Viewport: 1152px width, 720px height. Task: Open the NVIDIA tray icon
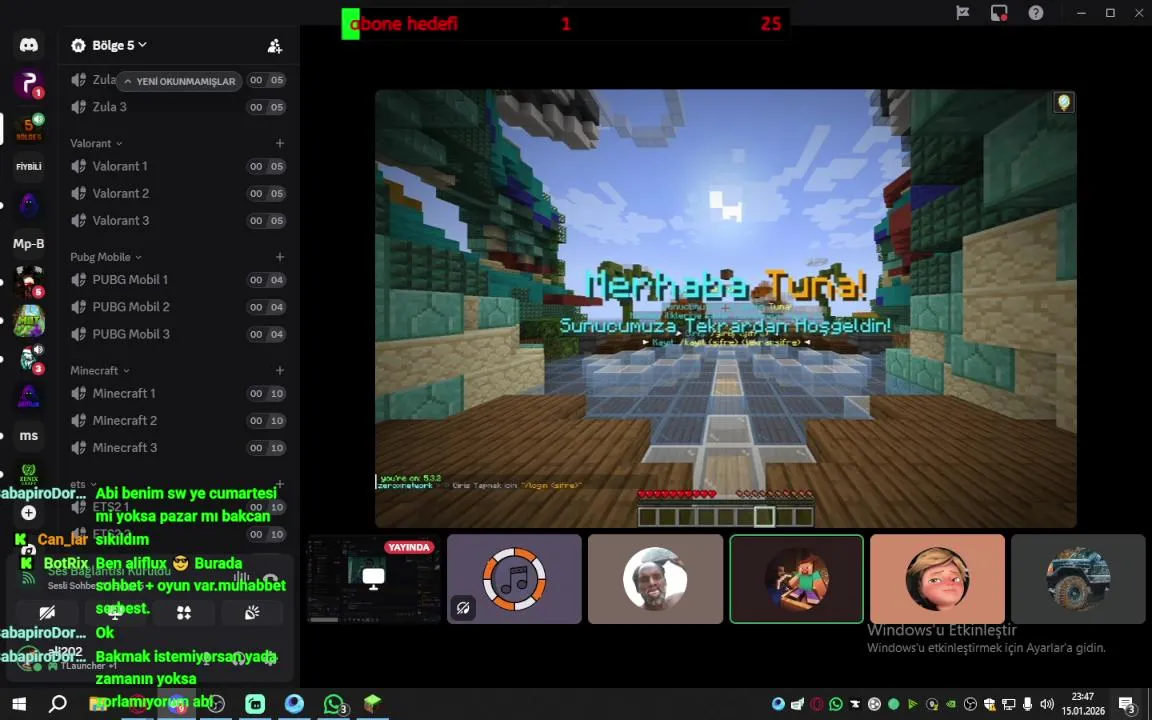pos(951,704)
